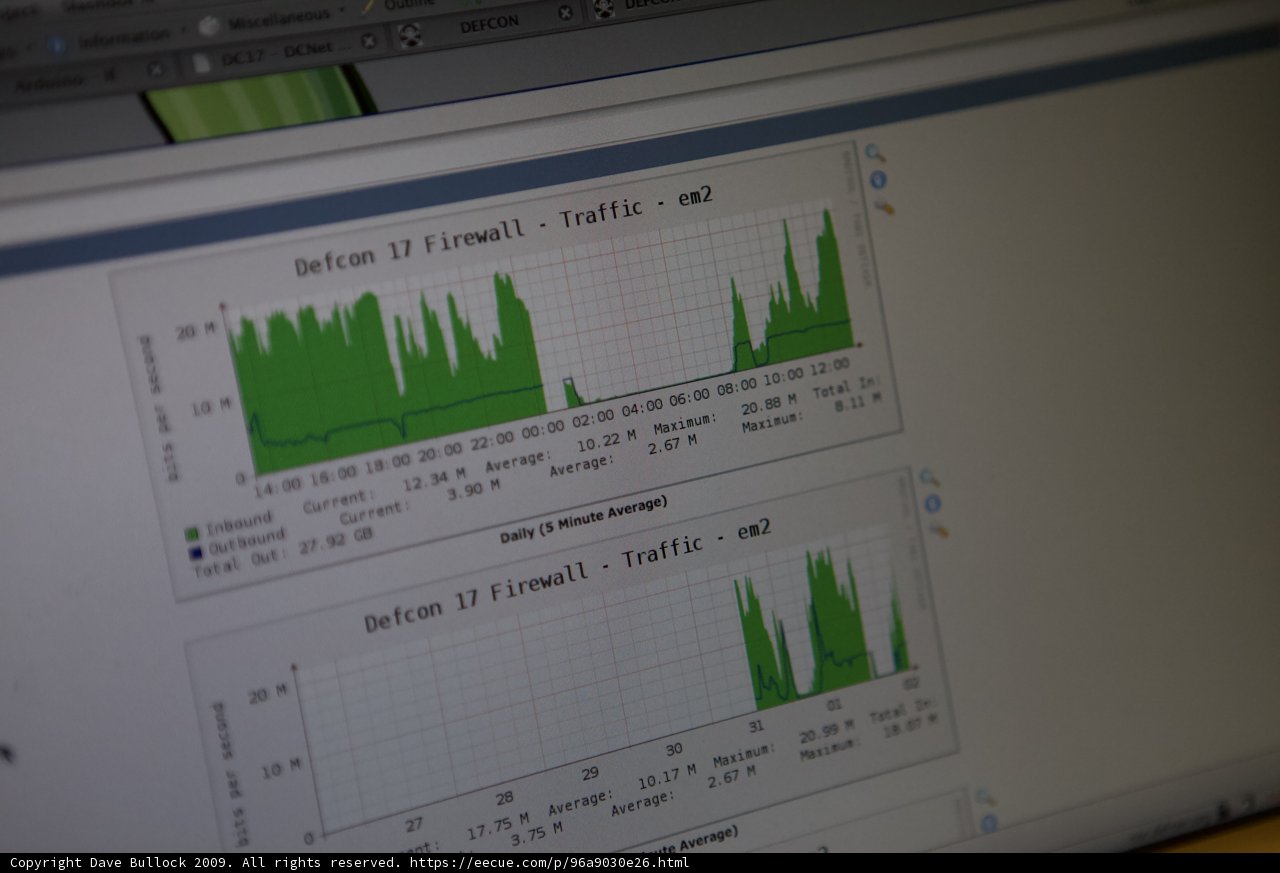1280x873 pixels.
Task: Open the Miscellaneous toolbar menu
Action: tap(270, 20)
